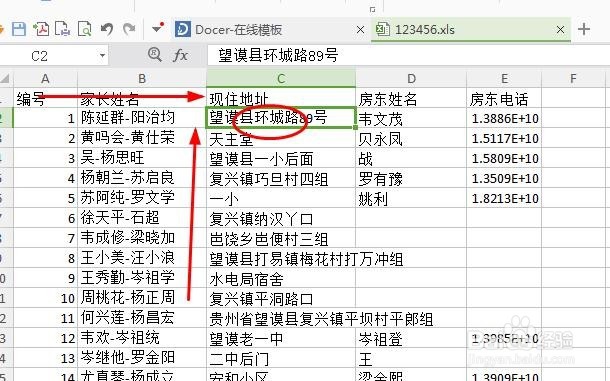Select cell 王小美-汪小浪

point(142,258)
